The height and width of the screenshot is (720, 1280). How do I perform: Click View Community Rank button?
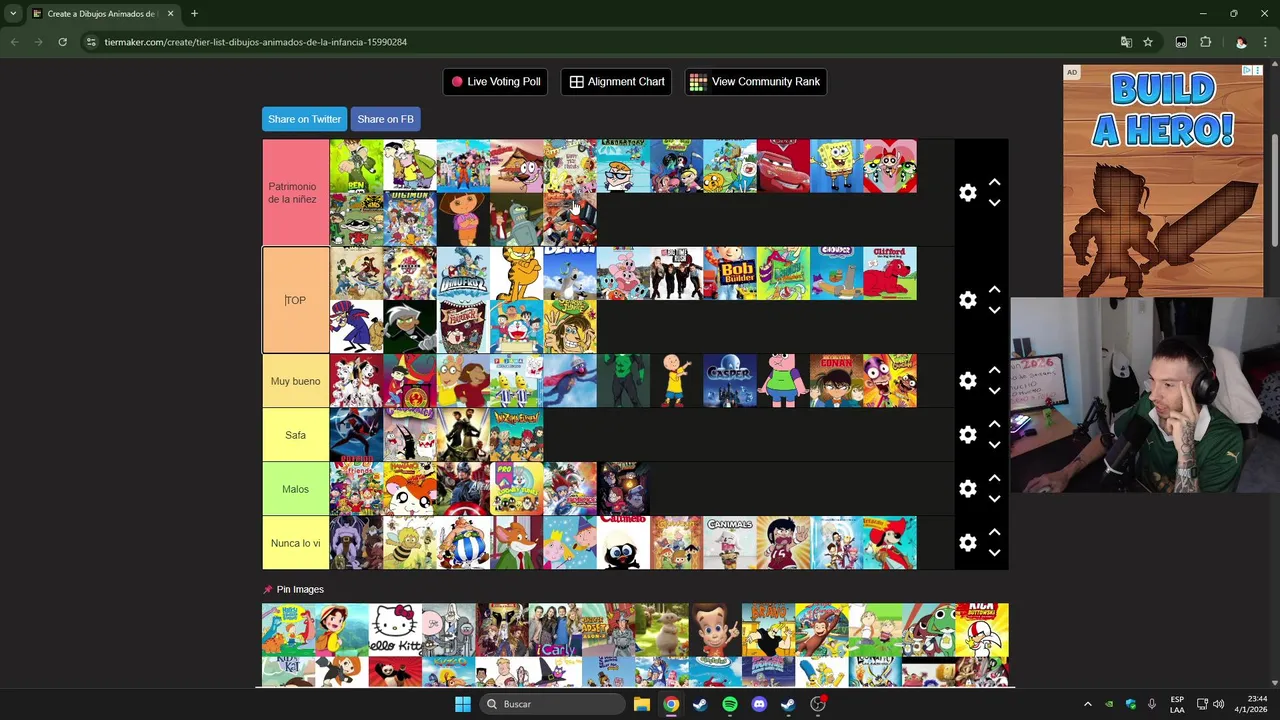(755, 82)
